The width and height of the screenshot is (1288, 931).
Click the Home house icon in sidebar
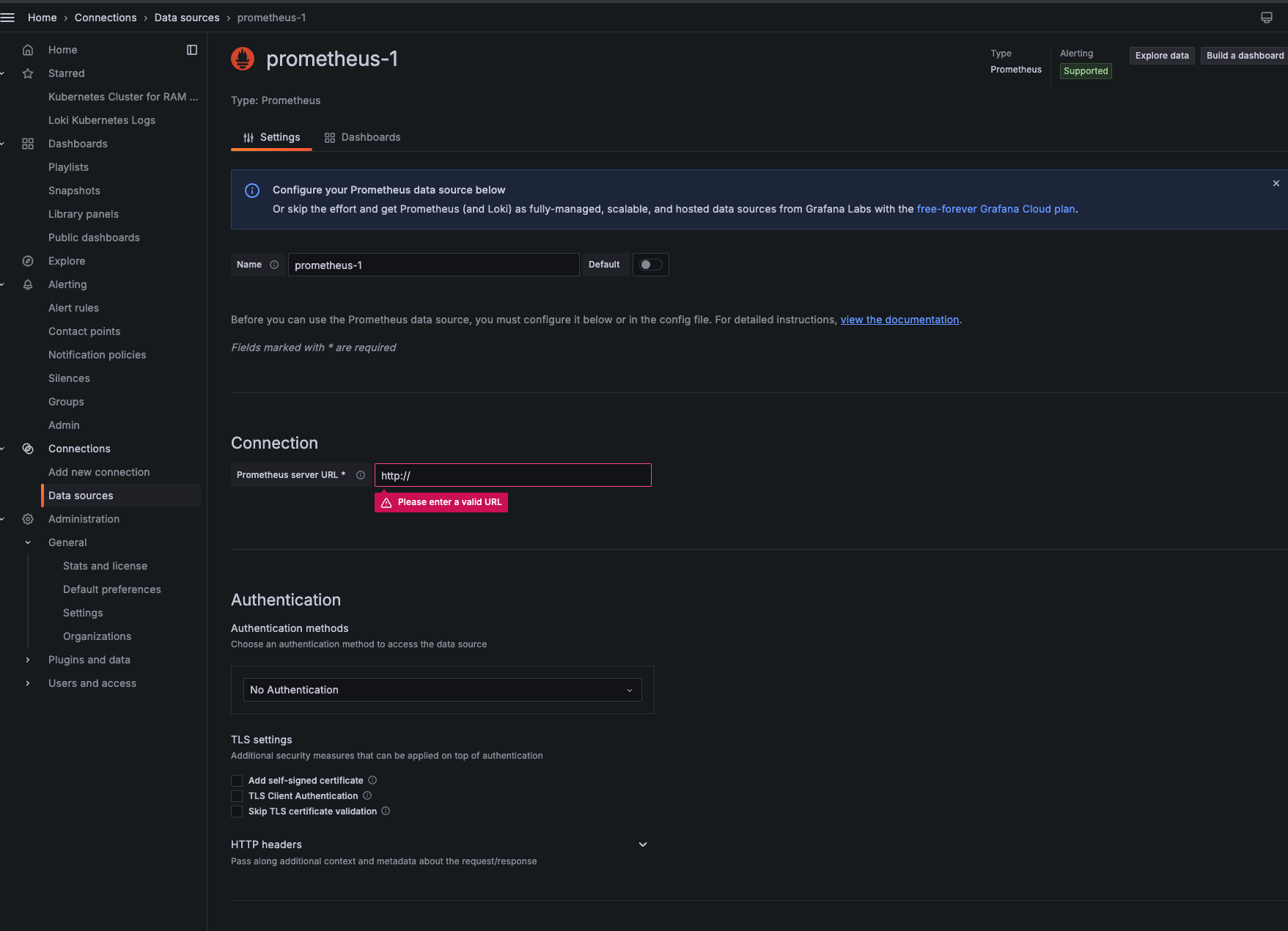tap(28, 50)
